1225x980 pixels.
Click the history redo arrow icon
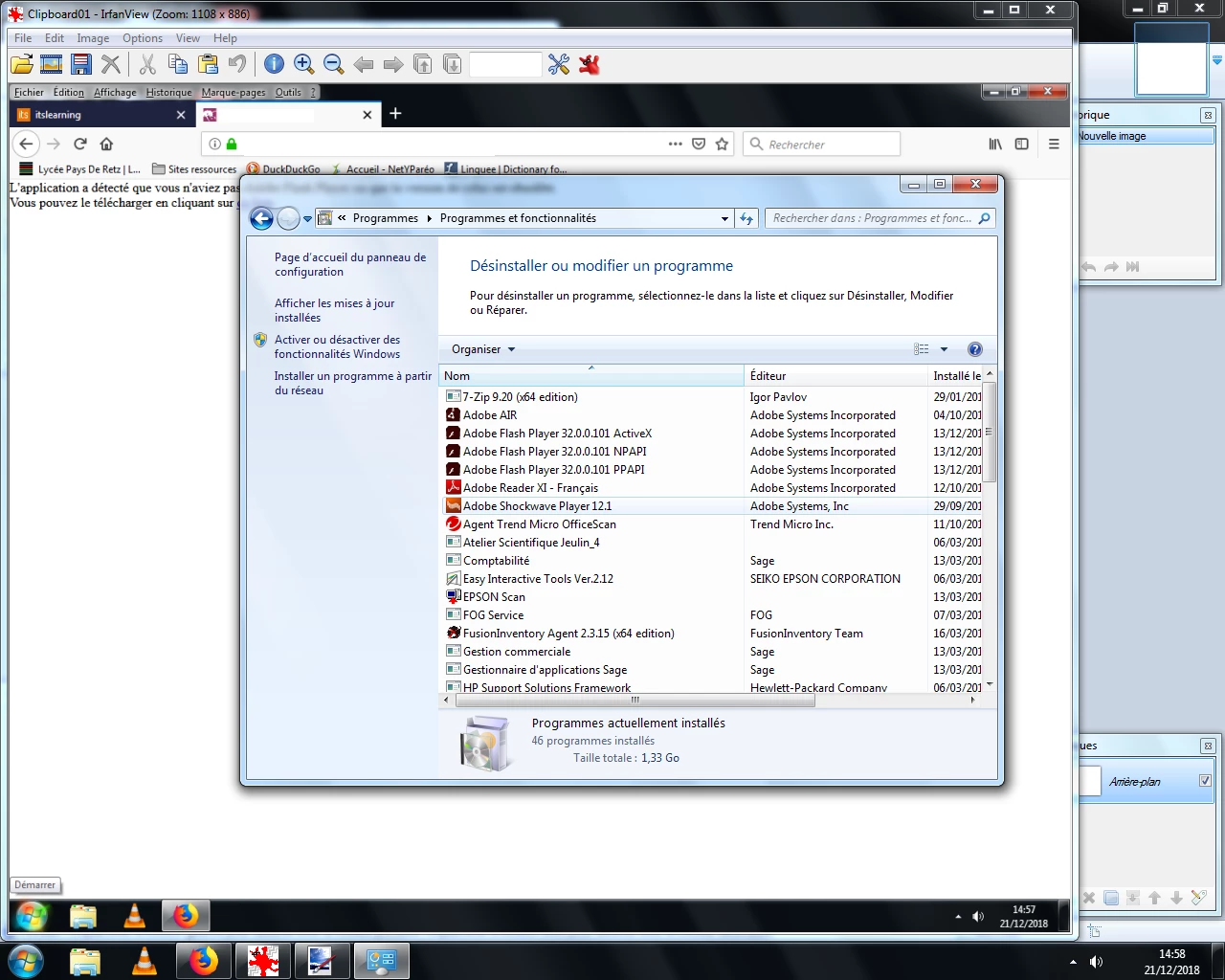pos(1110,267)
